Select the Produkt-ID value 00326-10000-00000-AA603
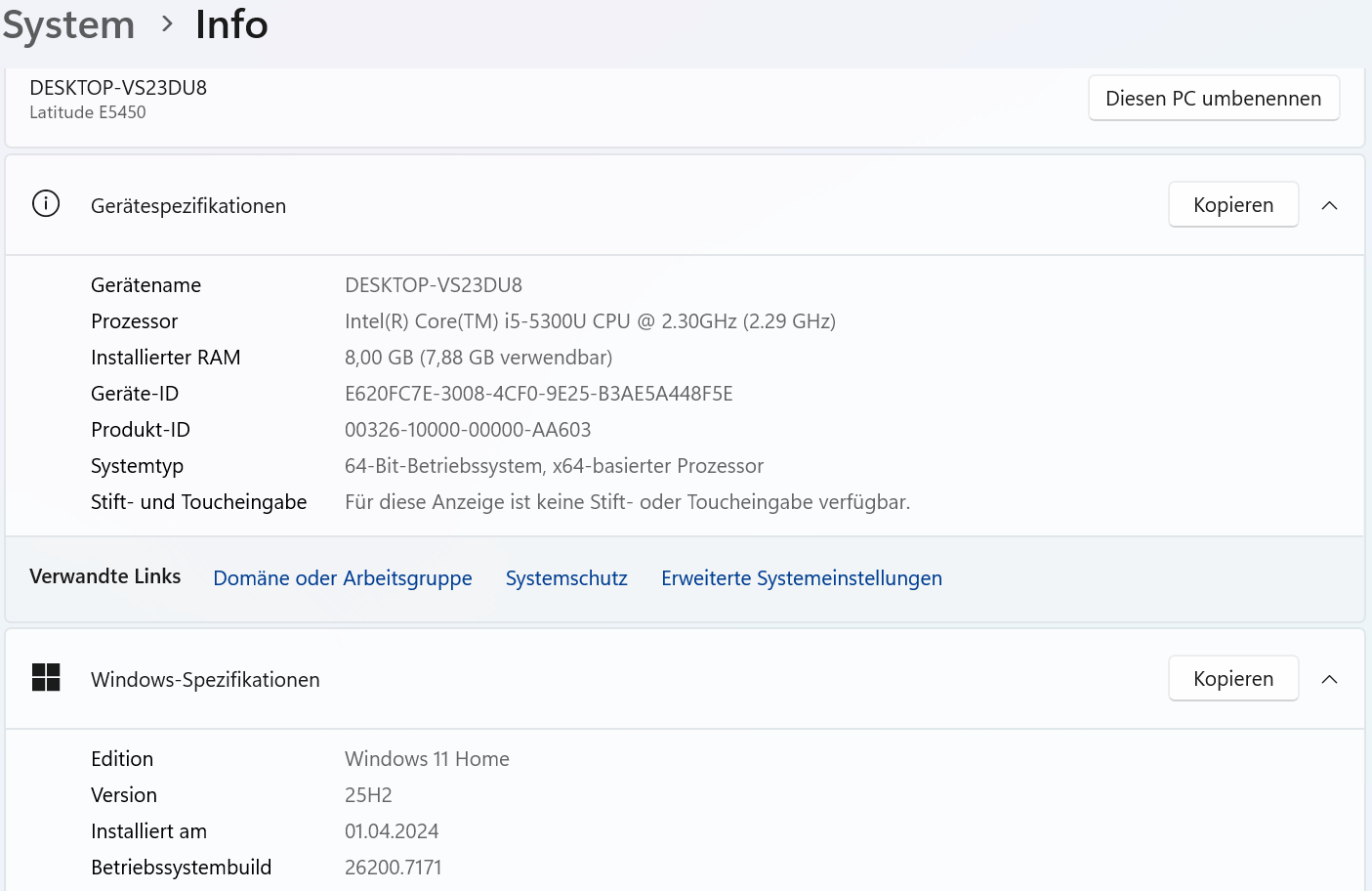Screen dimensions: 1372x891 (x=468, y=430)
